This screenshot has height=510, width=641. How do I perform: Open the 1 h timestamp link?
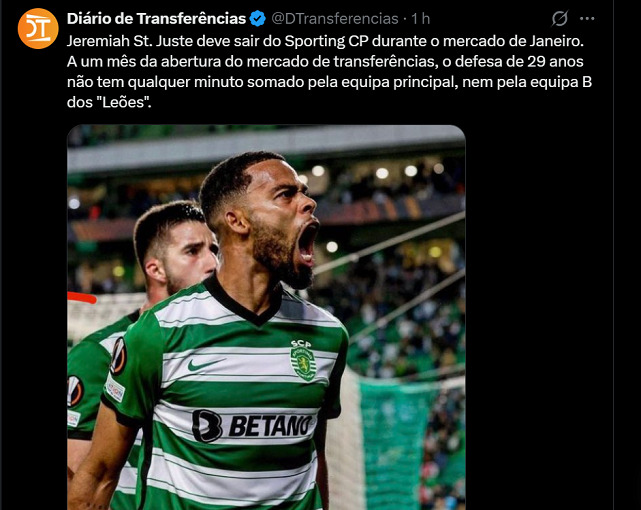(x=421, y=19)
